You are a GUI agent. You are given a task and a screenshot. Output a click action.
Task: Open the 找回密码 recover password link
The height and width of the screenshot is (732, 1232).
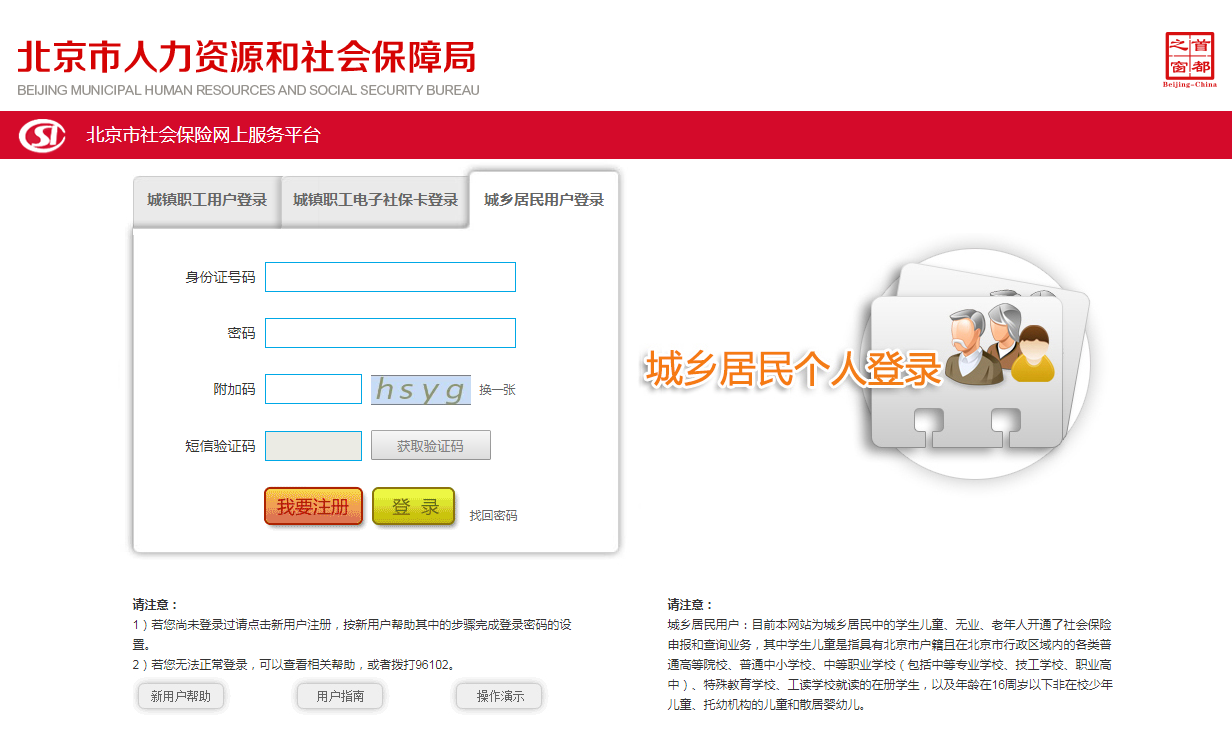coord(493,516)
